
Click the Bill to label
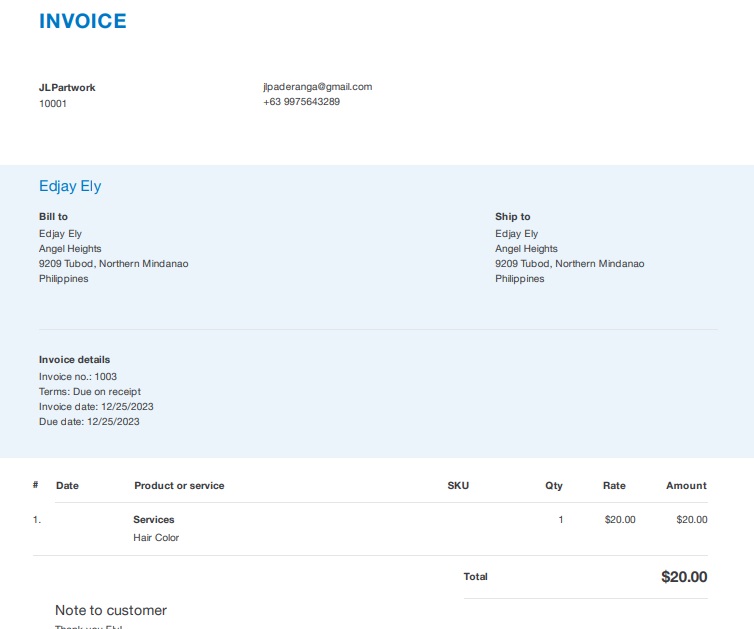coord(53,216)
